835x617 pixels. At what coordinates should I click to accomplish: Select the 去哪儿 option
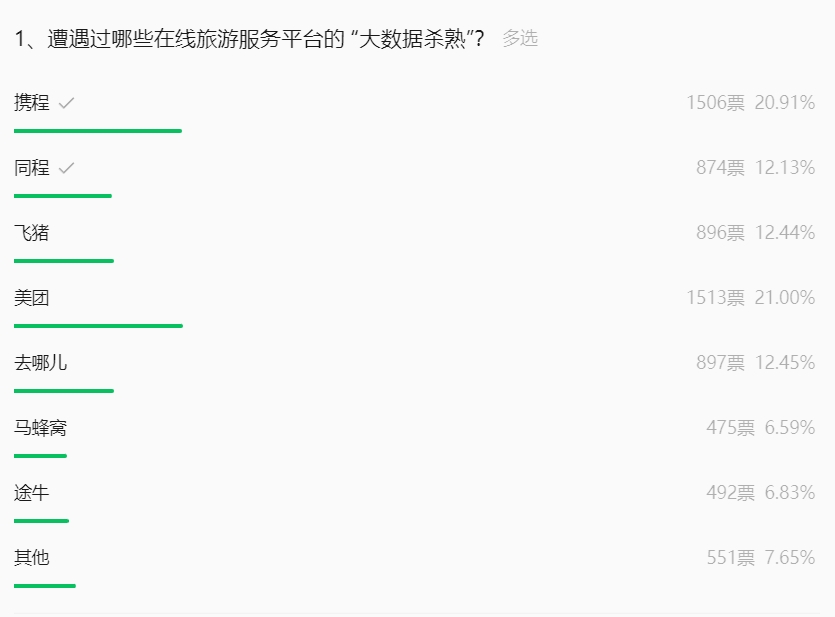(x=41, y=363)
